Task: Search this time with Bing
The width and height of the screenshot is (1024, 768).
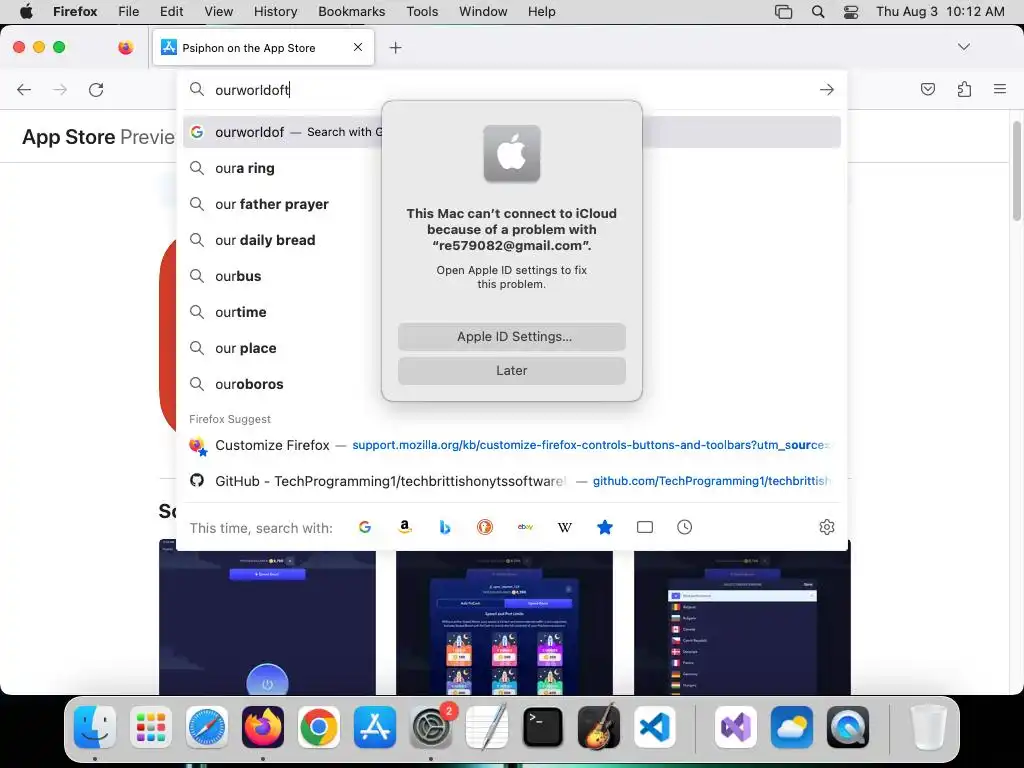Action: pyautogui.click(x=445, y=527)
